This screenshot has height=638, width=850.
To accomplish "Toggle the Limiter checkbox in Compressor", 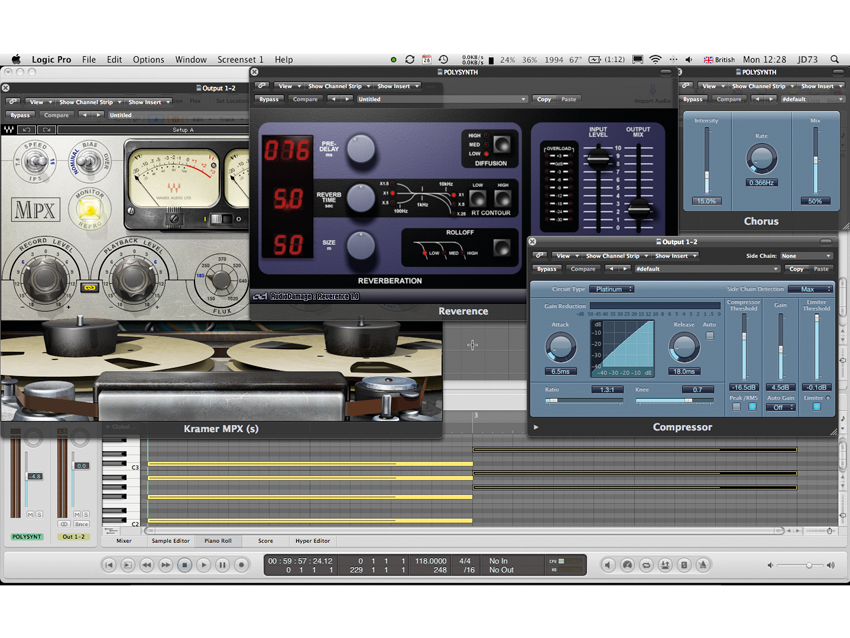I will click(816, 407).
